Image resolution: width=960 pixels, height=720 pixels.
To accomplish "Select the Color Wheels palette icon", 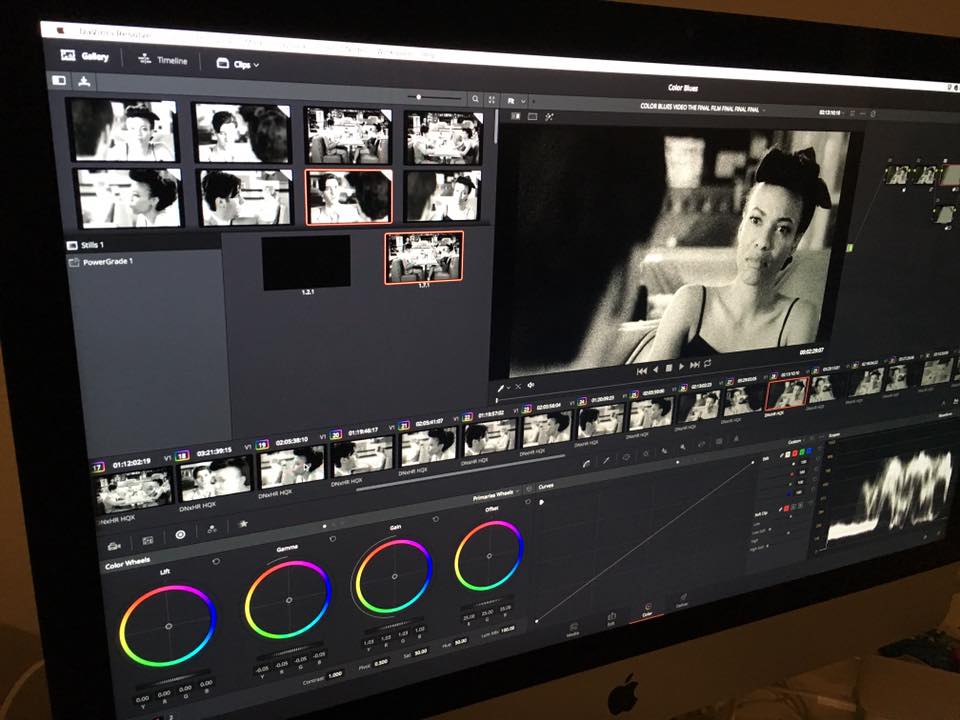I will tap(180, 534).
